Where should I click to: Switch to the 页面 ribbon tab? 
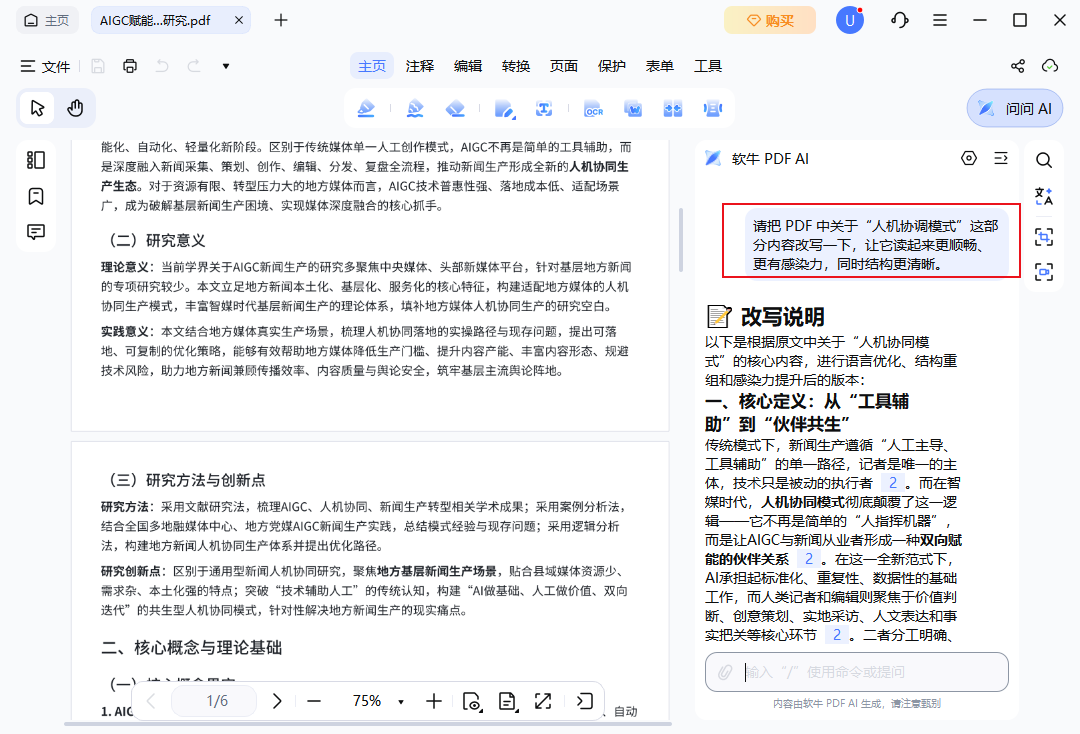pyautogui.click(x=563, y=66)
